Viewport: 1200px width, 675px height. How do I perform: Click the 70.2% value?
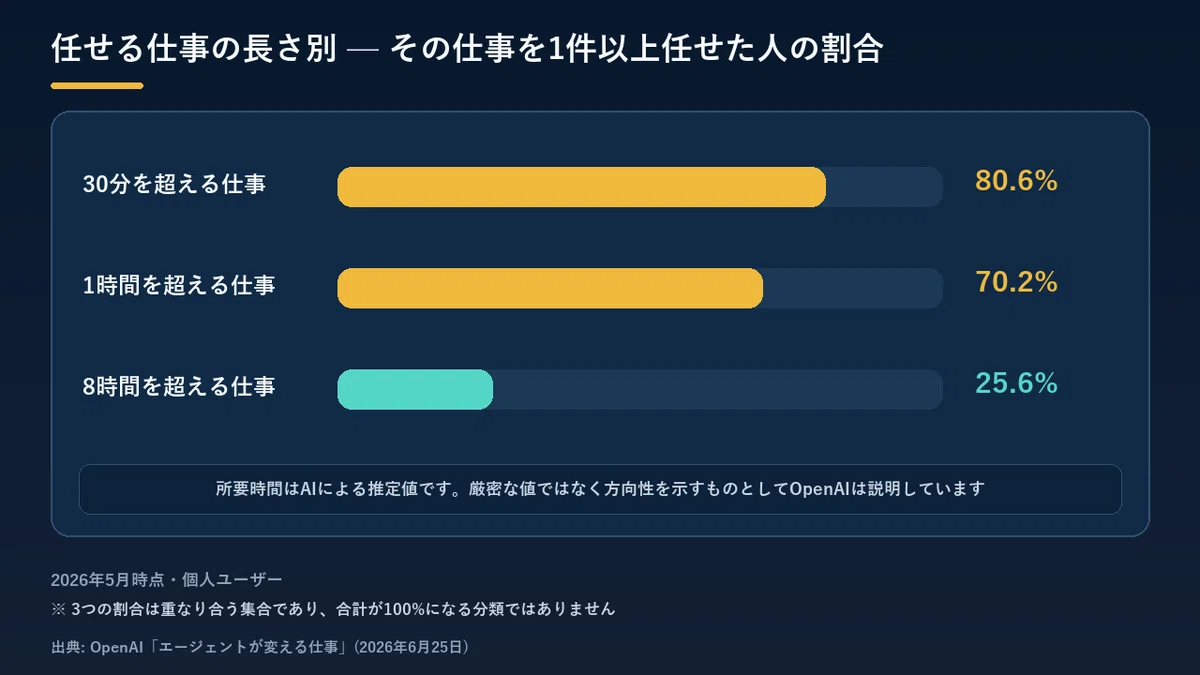(x=1016, y=283)
